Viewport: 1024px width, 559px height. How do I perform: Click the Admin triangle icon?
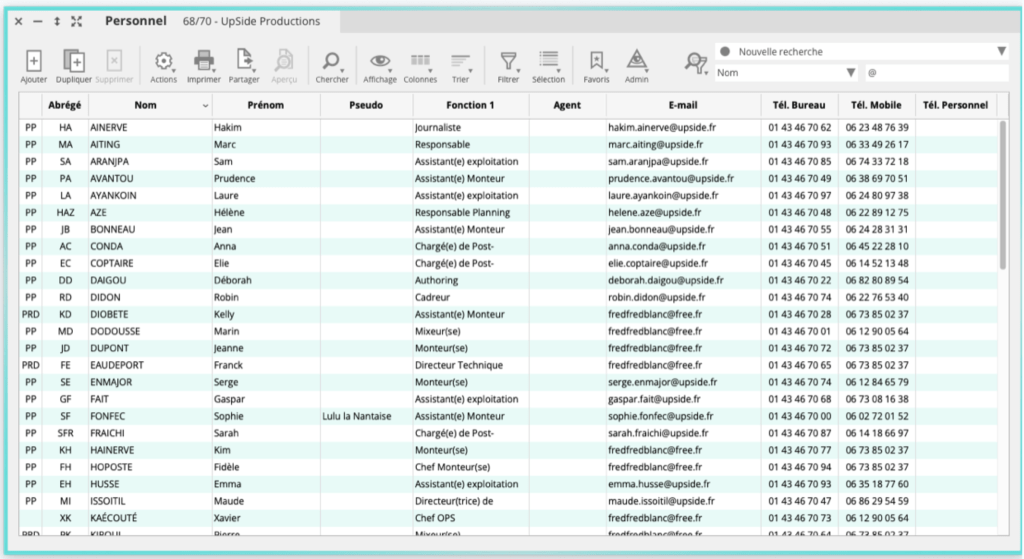coord(636,62)
